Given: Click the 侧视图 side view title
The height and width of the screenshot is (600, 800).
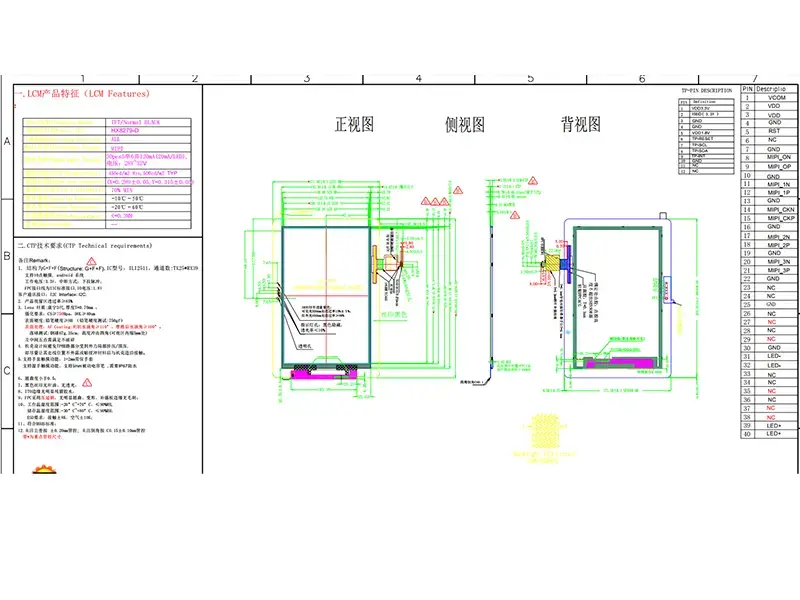Looking at the screenshot, I should [464, 125].
